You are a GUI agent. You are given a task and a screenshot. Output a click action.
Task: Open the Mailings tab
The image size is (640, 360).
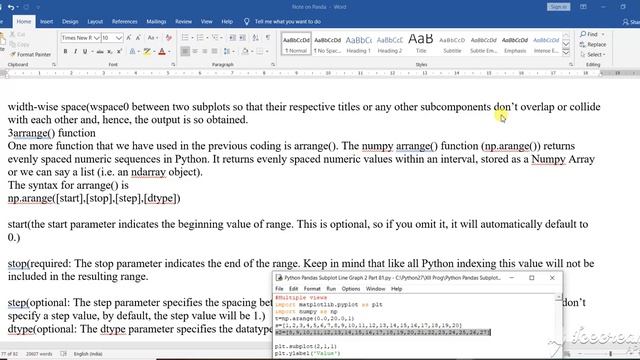pyautogui.click(x=156, y=22)
